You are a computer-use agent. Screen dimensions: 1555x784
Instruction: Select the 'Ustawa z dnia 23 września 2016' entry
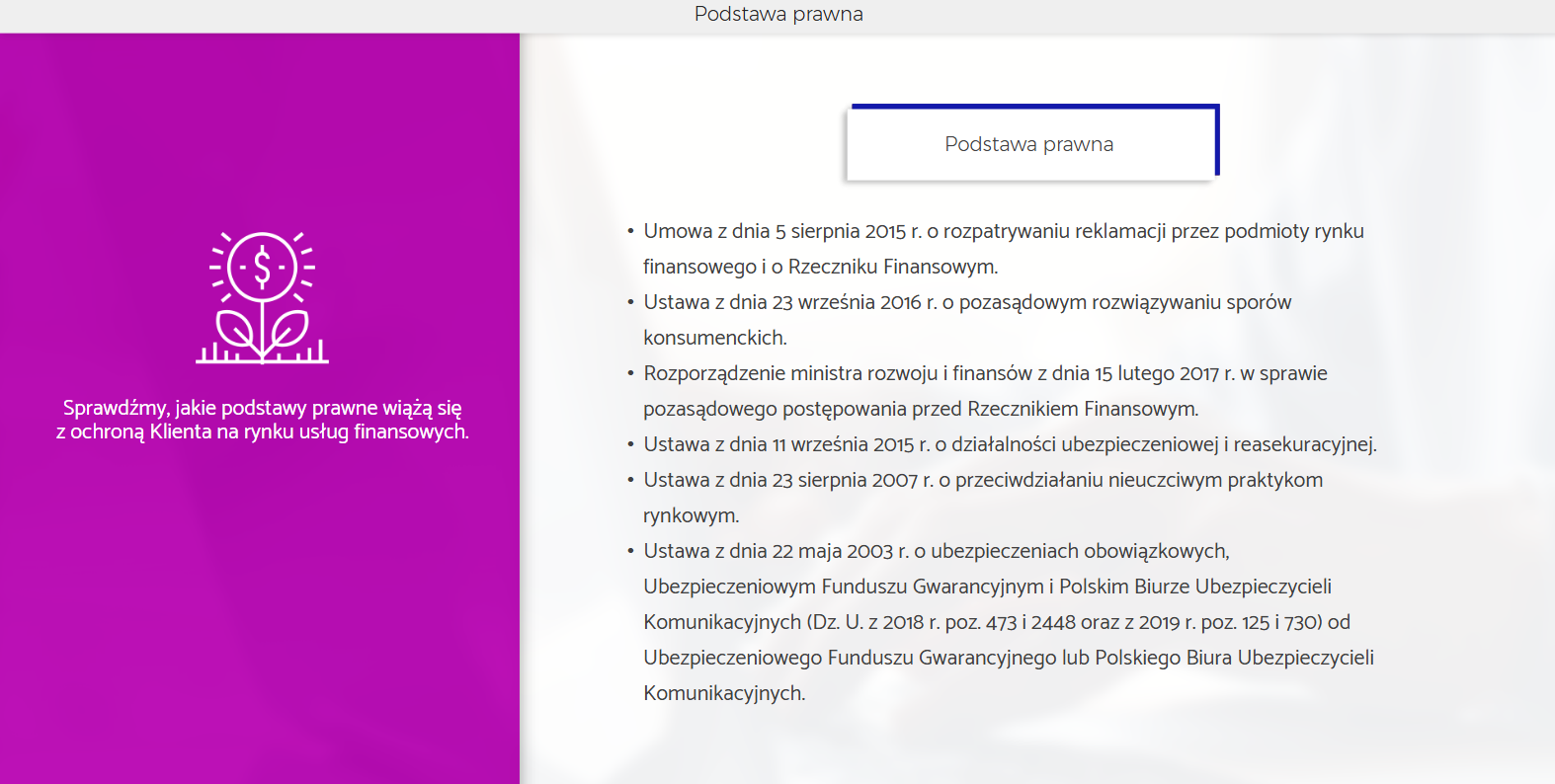pyautogui.click(x=967, y=302)
